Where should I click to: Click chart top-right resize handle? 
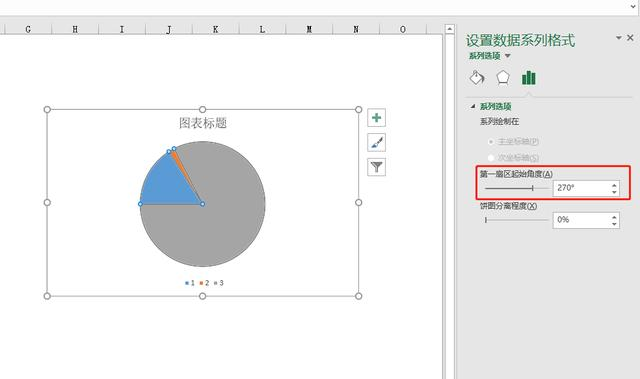pos(358,109)
